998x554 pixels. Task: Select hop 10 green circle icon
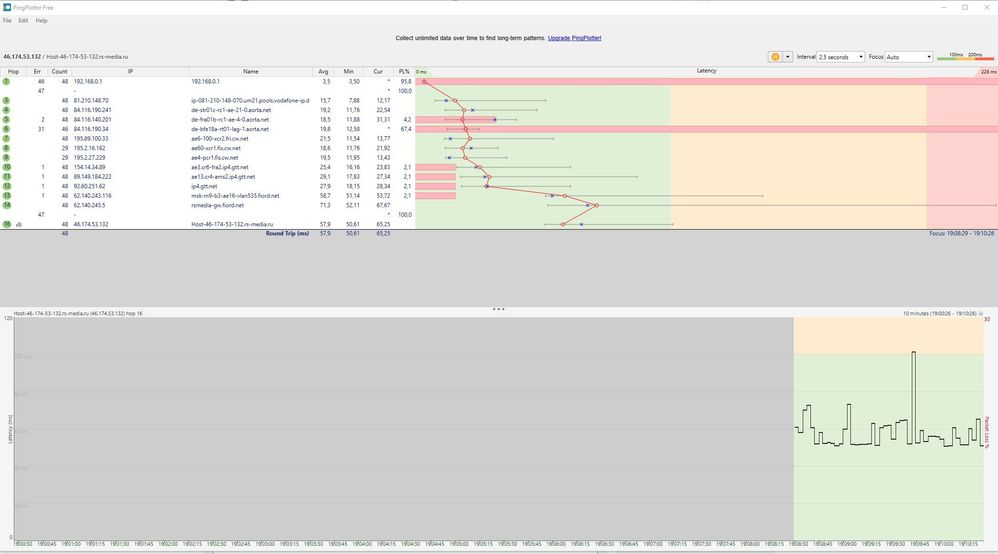6,167
